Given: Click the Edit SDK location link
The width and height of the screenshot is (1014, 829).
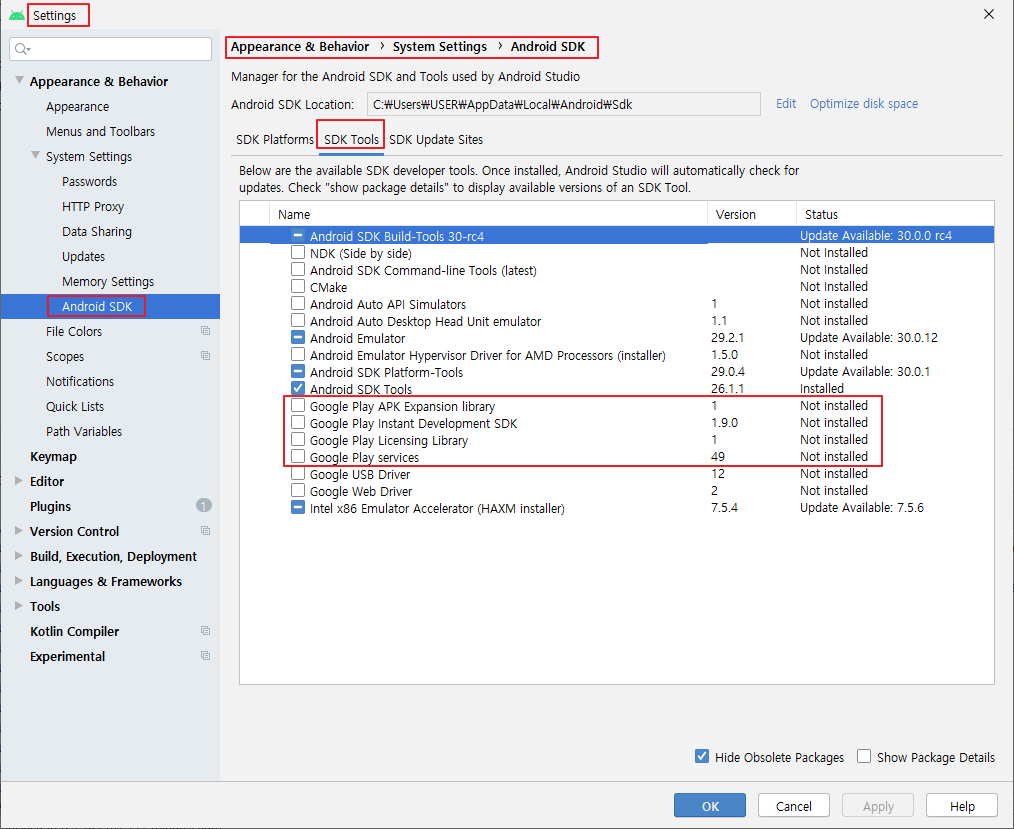Looking at the screenshot, I should click(x=786, y=103).
